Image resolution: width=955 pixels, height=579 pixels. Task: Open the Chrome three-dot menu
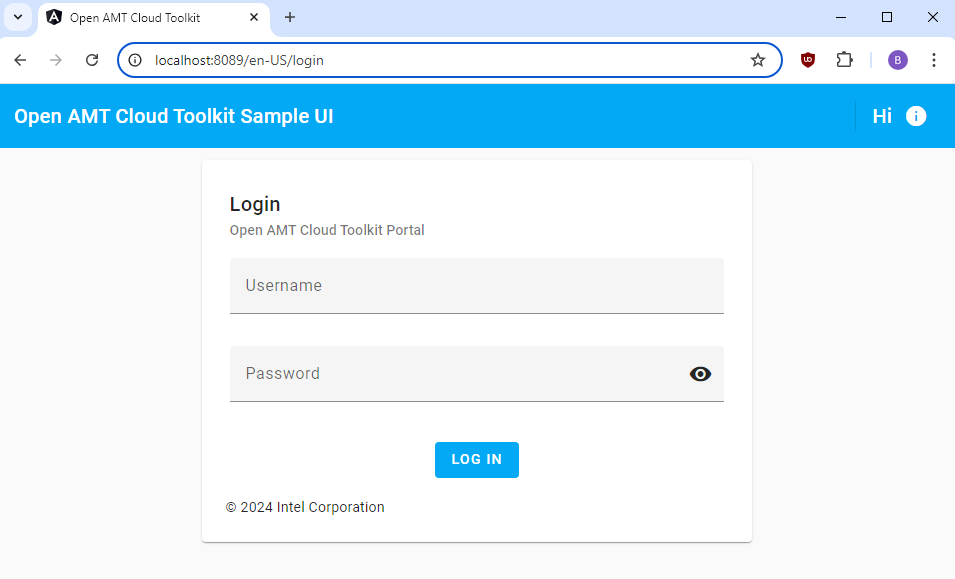coord(933,60)
